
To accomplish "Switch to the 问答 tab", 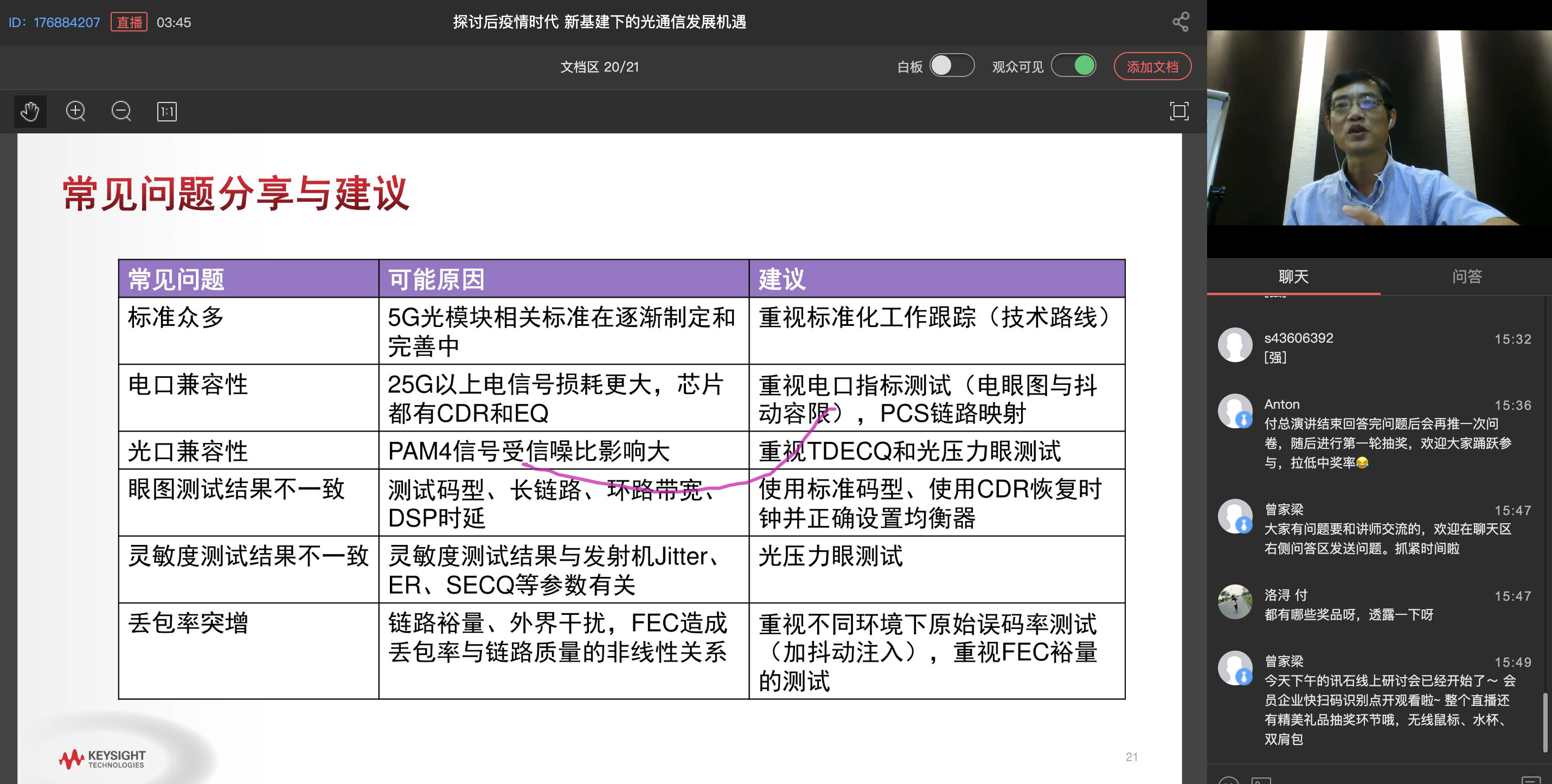I will coord(1466,277).
